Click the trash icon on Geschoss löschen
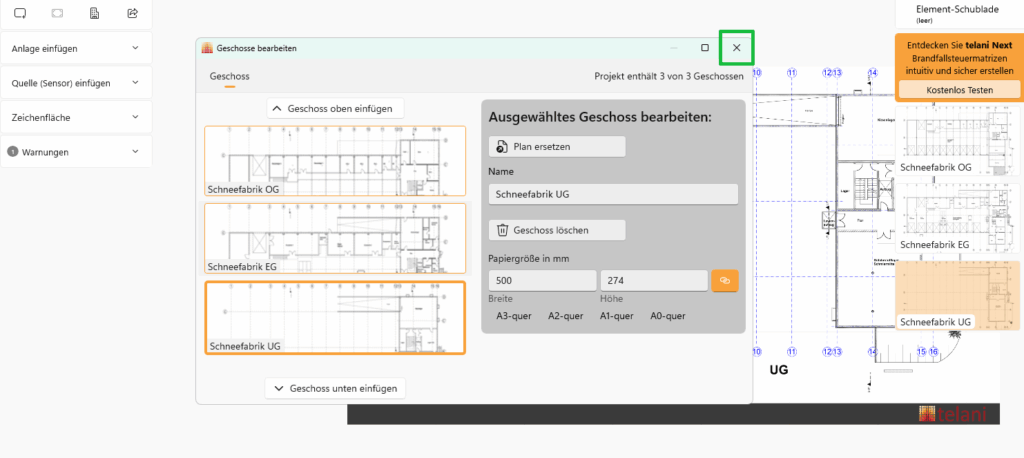The width and height of the screenshot is (1024, 458). [x=503, y=230]
